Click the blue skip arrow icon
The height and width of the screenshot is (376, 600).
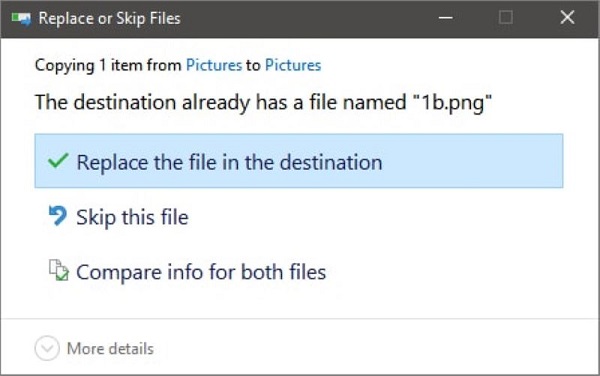tap(58, 216)
